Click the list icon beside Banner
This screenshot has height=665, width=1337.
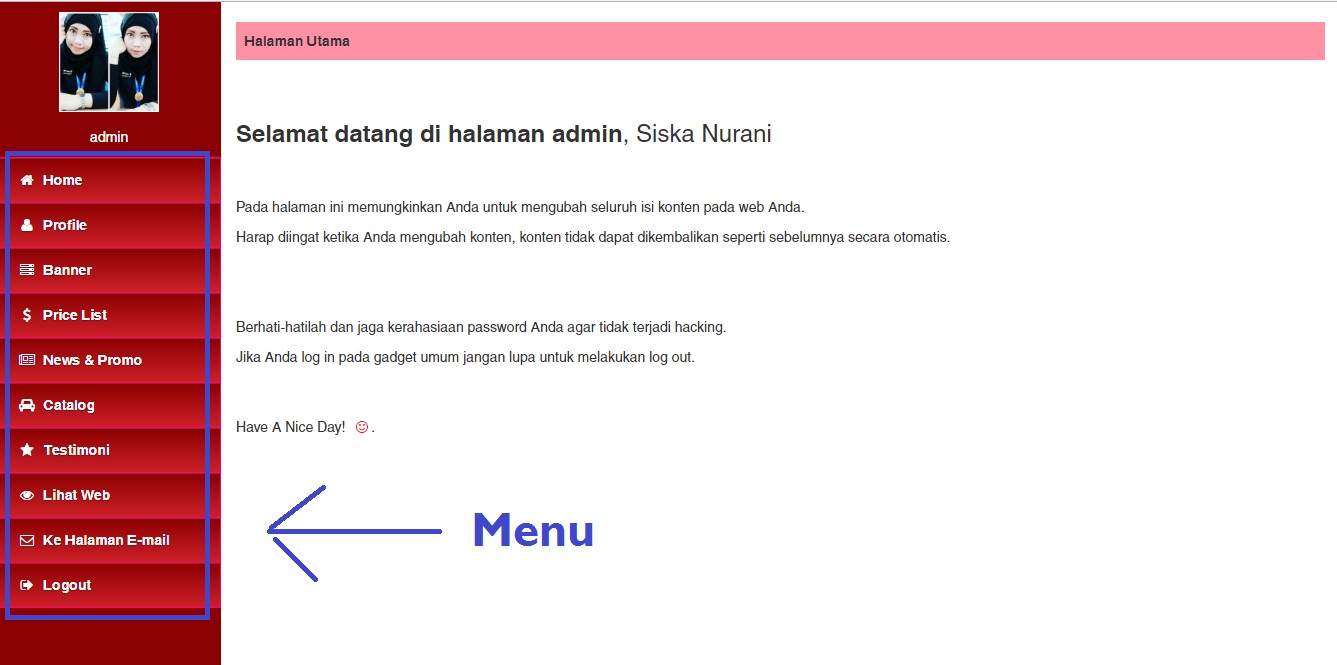(x=27, y=270)
